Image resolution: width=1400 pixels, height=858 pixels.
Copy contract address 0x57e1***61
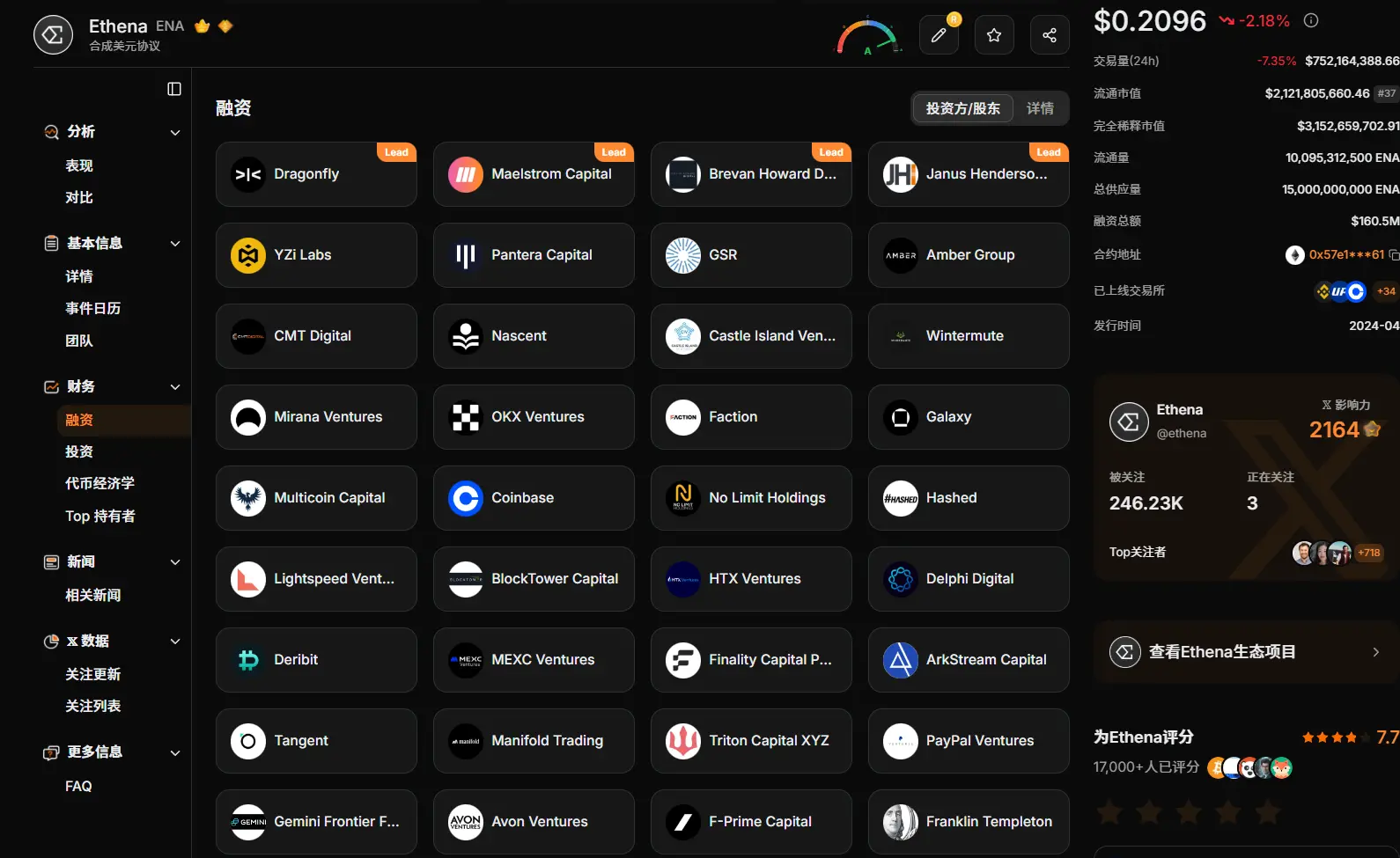(1393, 254)
